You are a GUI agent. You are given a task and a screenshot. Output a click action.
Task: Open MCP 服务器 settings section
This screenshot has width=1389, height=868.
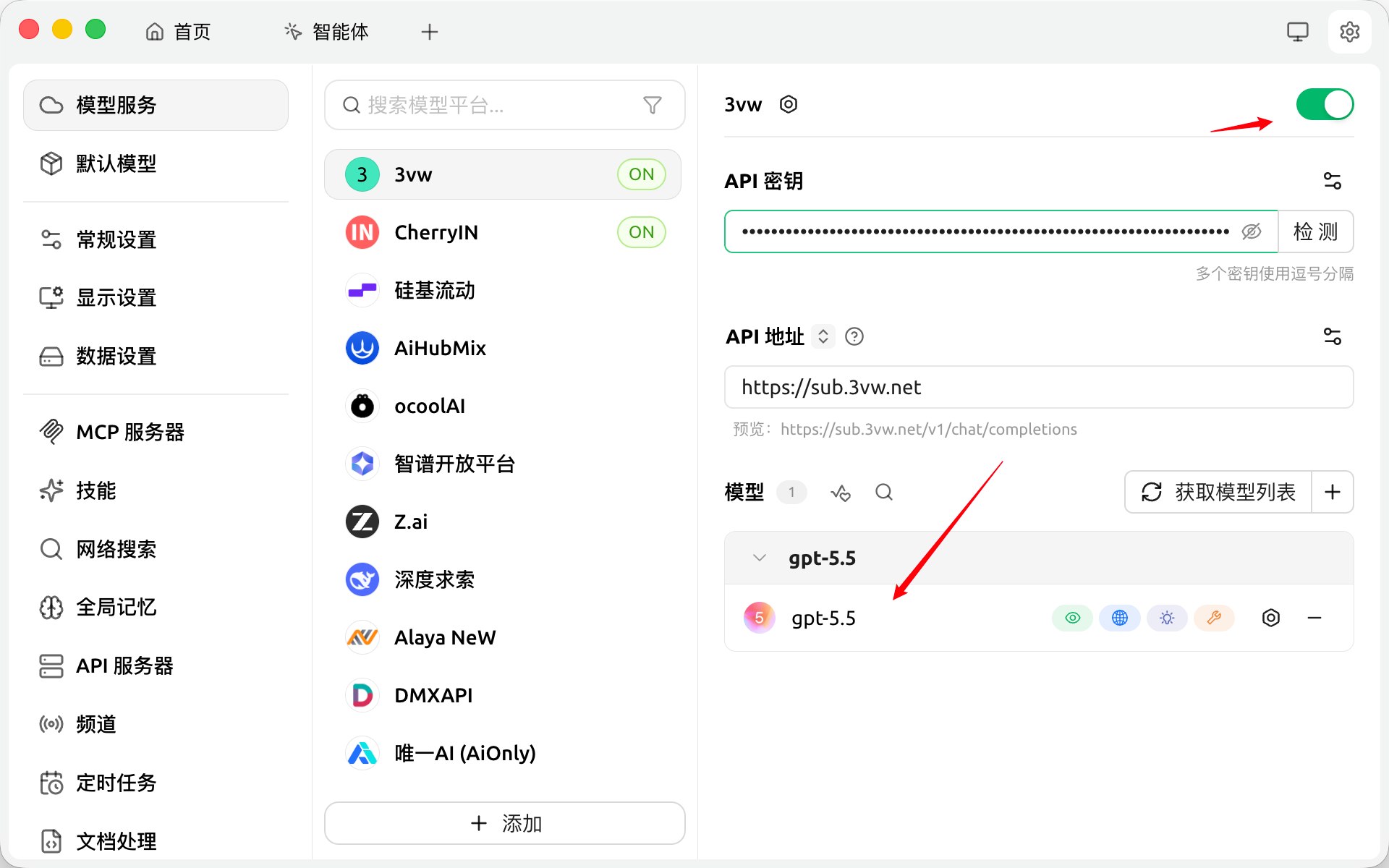click(156, 432)
